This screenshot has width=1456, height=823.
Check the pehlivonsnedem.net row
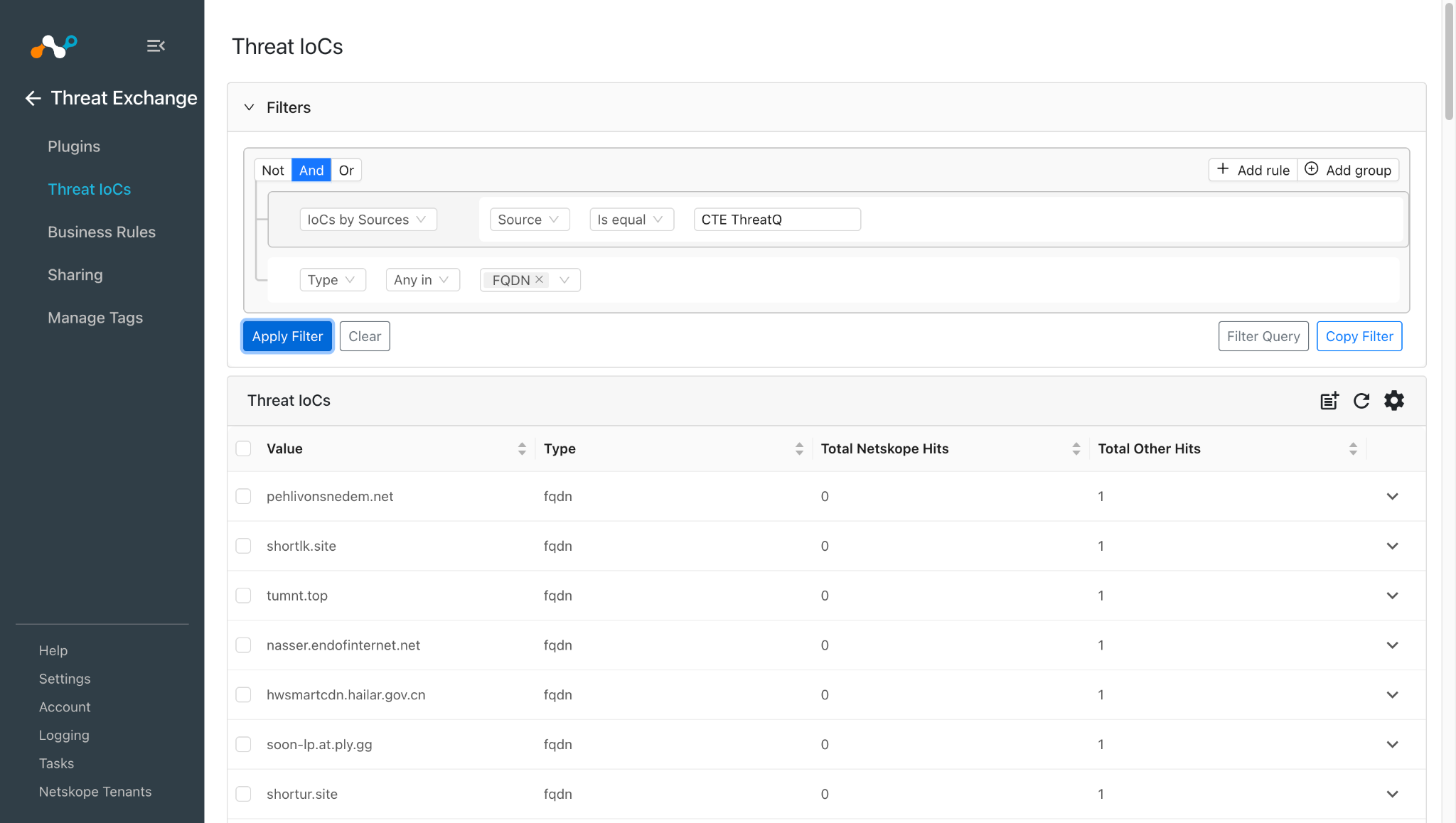243,496
